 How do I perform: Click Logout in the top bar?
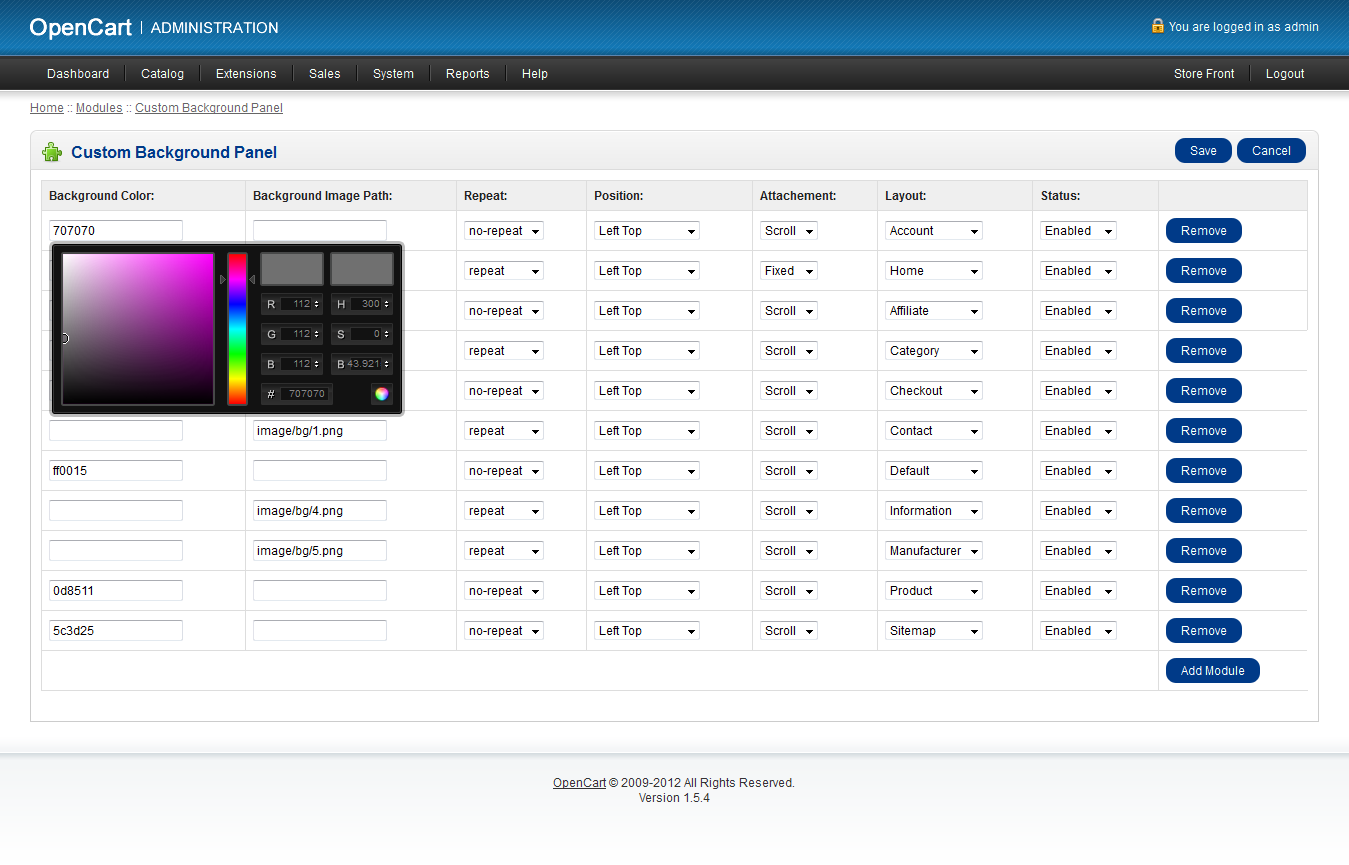coord(1285,74)
